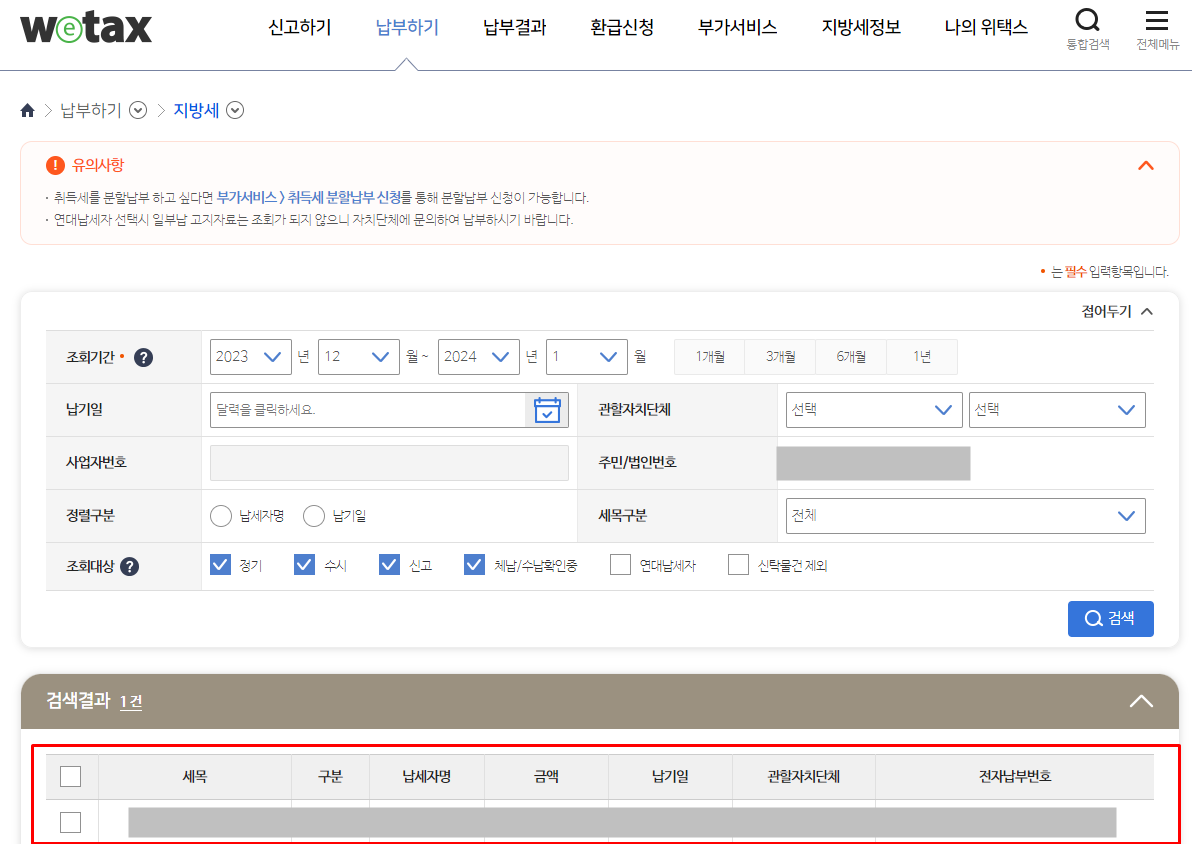Click the home icon in the breadcrumb
Image resolution: width=1192 pixels, height=844 pixels.
coord(27,110)
